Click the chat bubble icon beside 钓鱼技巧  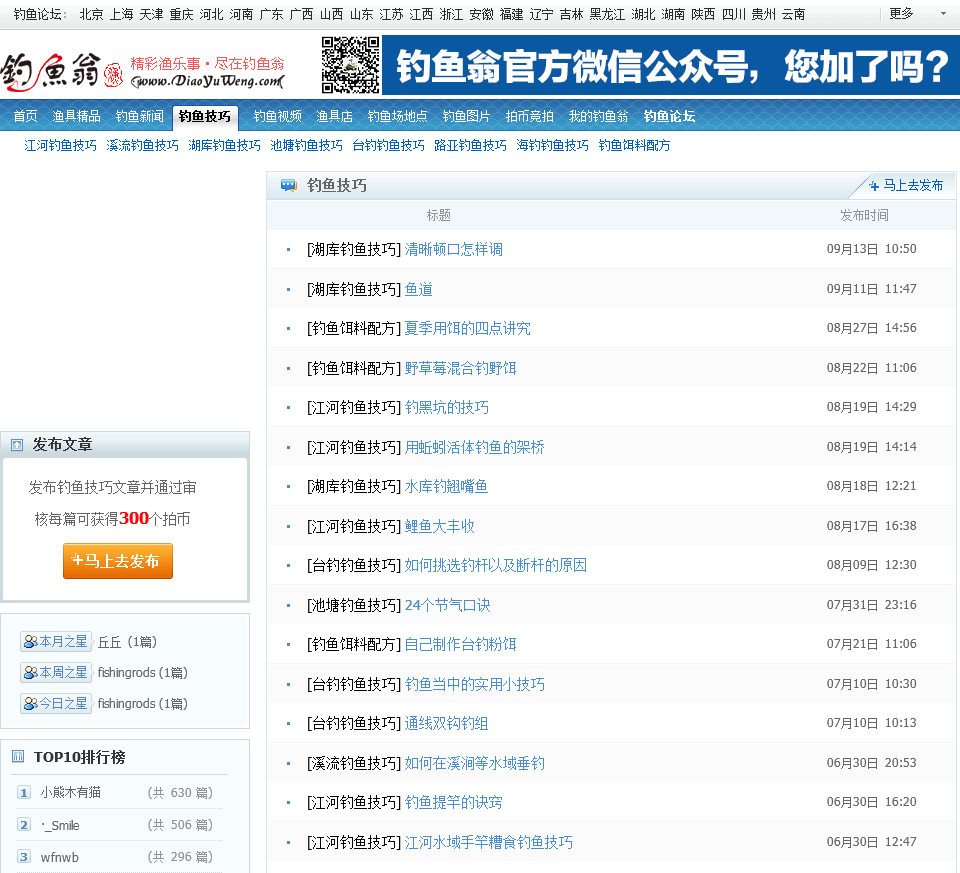click(x=288, y=185)
